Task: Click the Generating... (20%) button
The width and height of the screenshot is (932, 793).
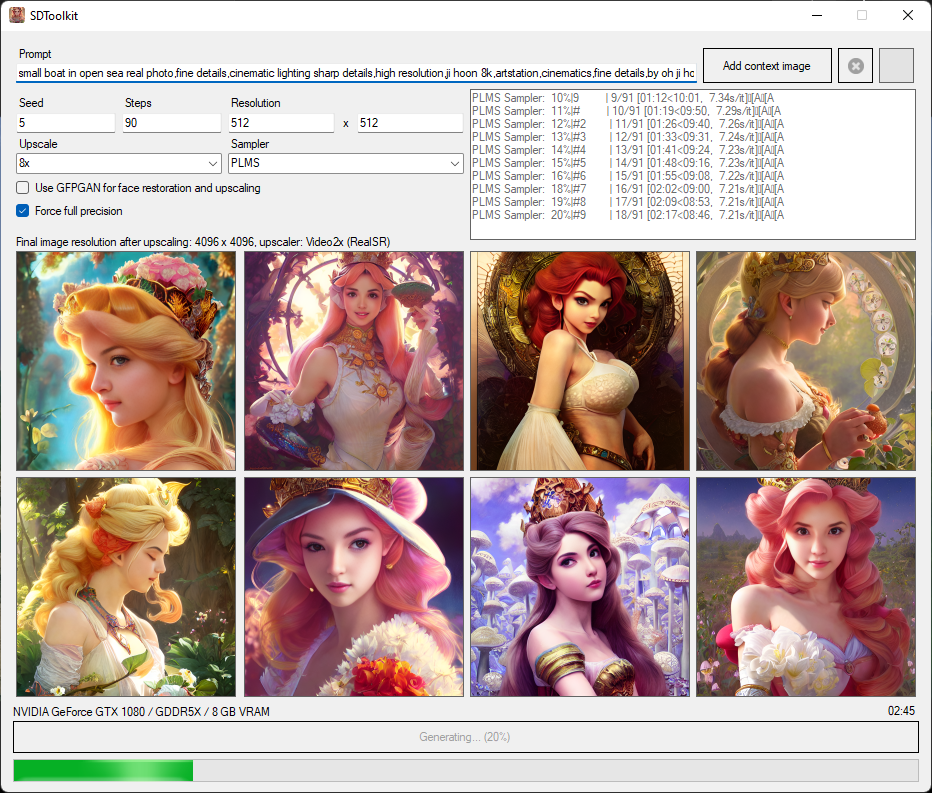Action: coord(465,737)
